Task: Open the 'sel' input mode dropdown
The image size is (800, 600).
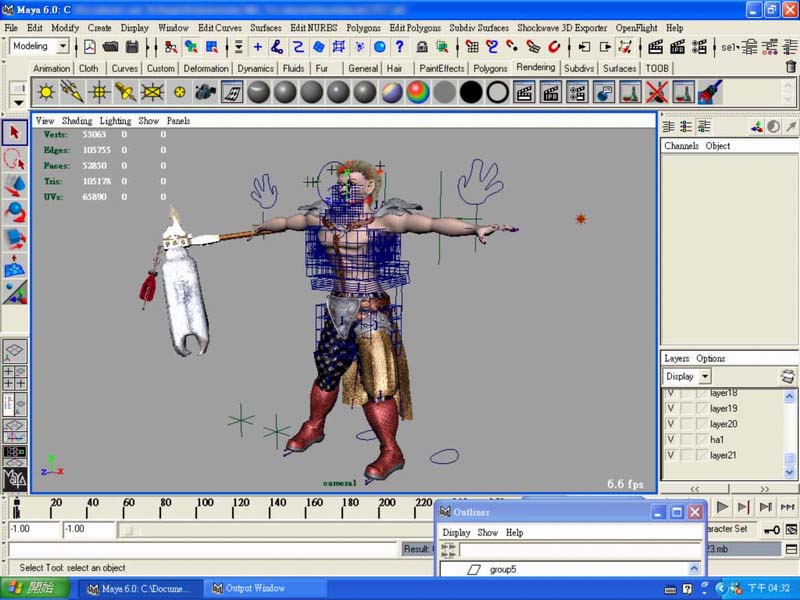Action: point(730,47)
